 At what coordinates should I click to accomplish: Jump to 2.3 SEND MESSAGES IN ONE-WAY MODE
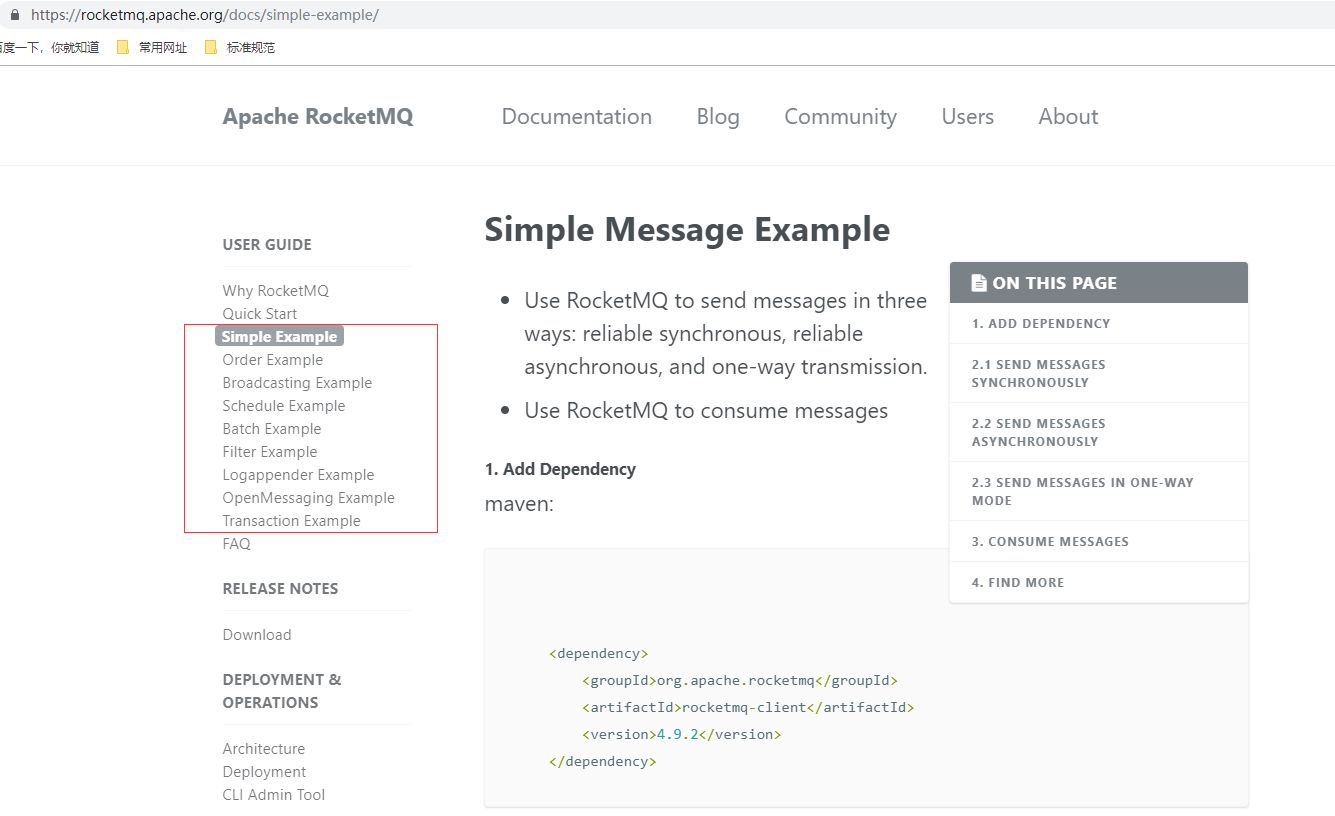[x=1099, y=492]
